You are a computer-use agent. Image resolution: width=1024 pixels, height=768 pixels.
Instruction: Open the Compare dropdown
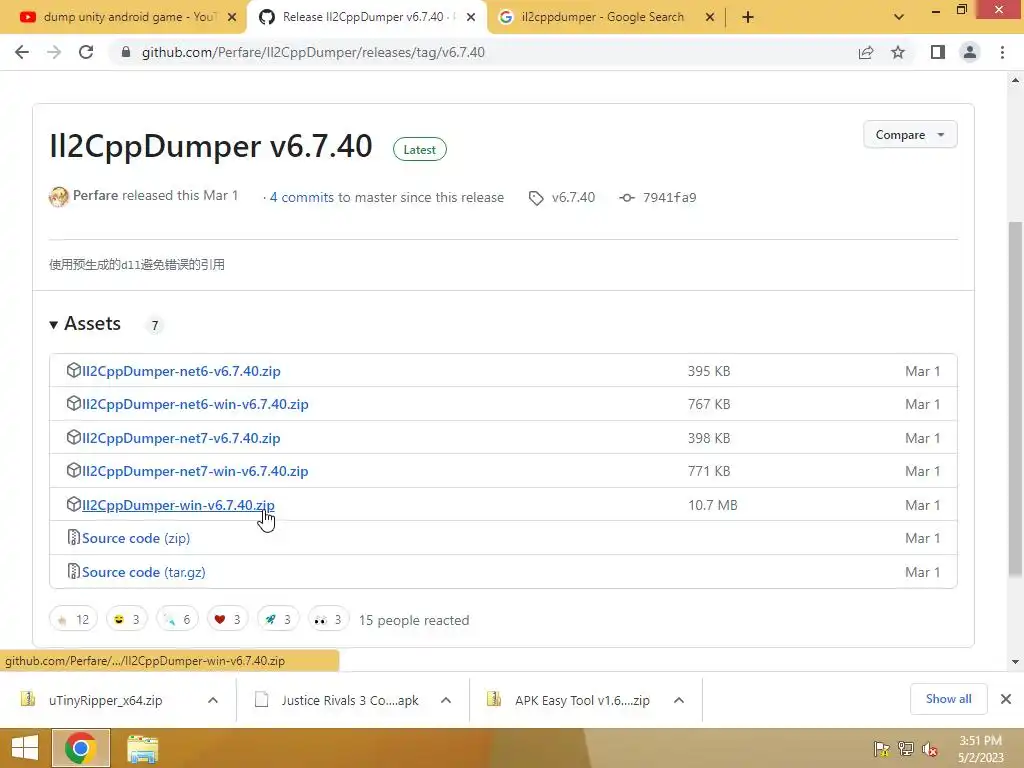910,135
